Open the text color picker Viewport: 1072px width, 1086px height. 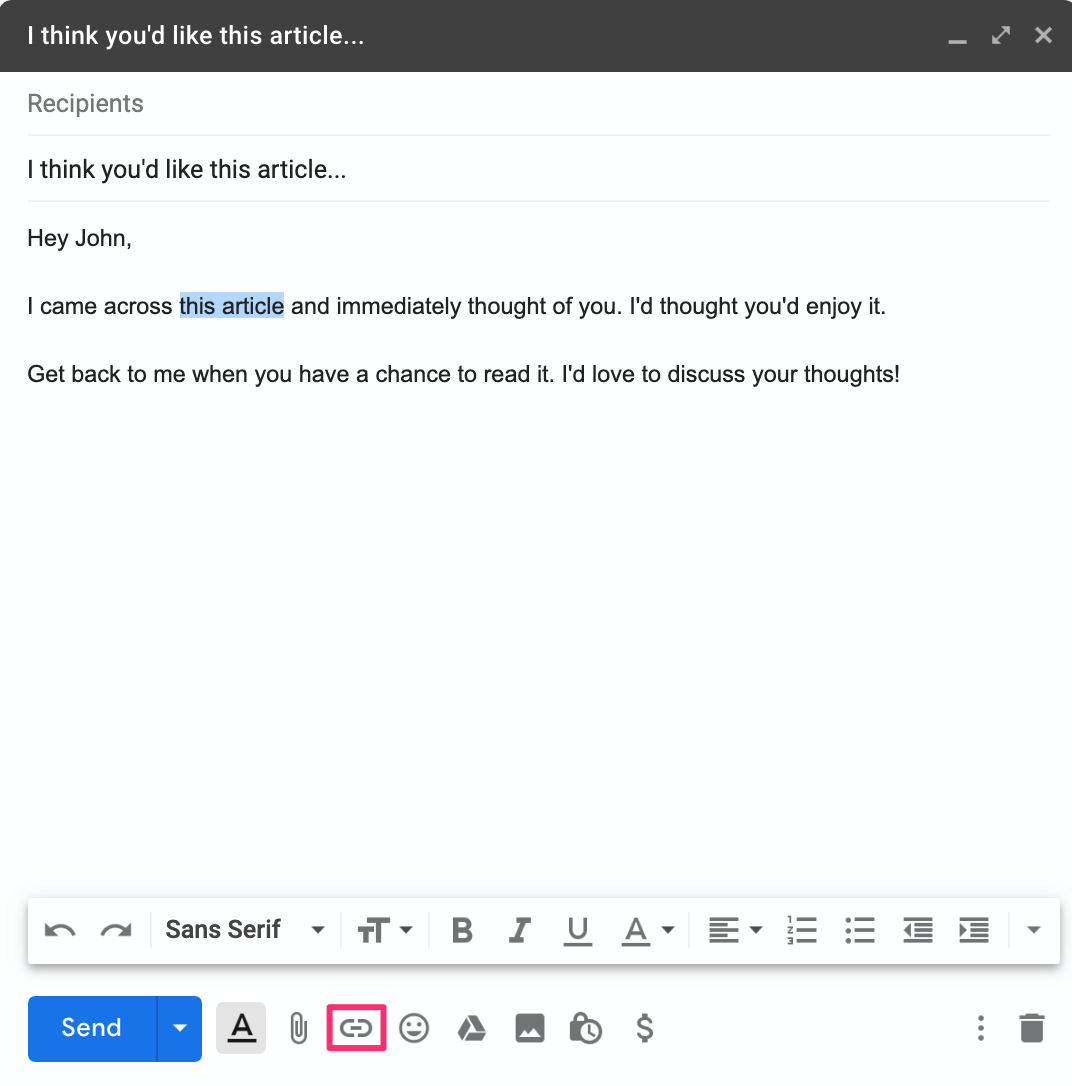(x=648, y=930)
